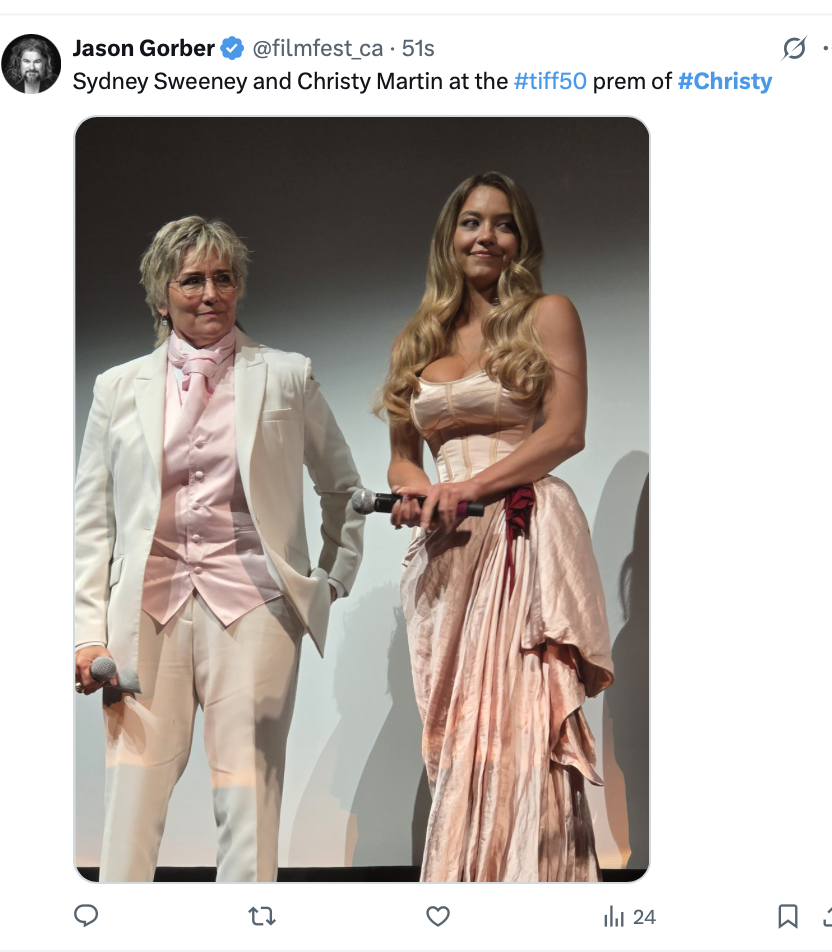Click the share icon at the post's bottom right
Screen dimensions: 832x952
(x=827, y=916)
